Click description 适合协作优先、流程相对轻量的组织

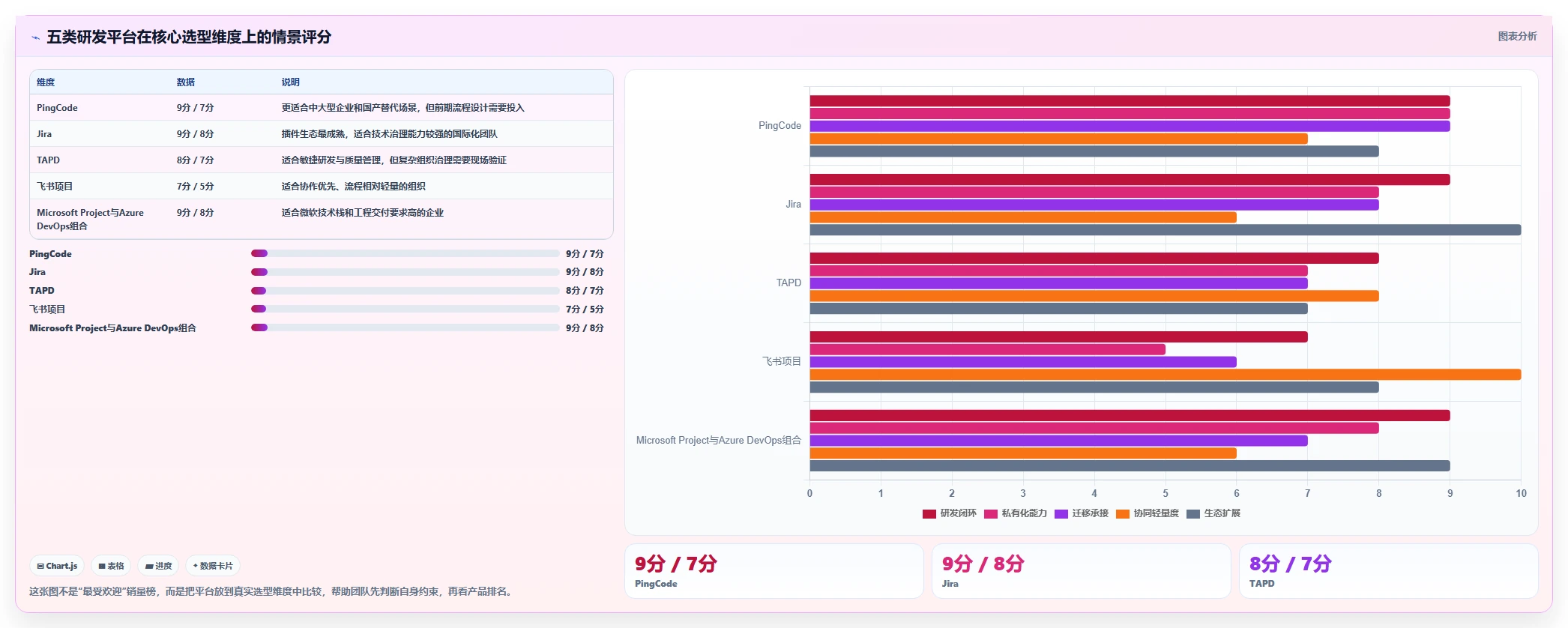pos(353,187)
